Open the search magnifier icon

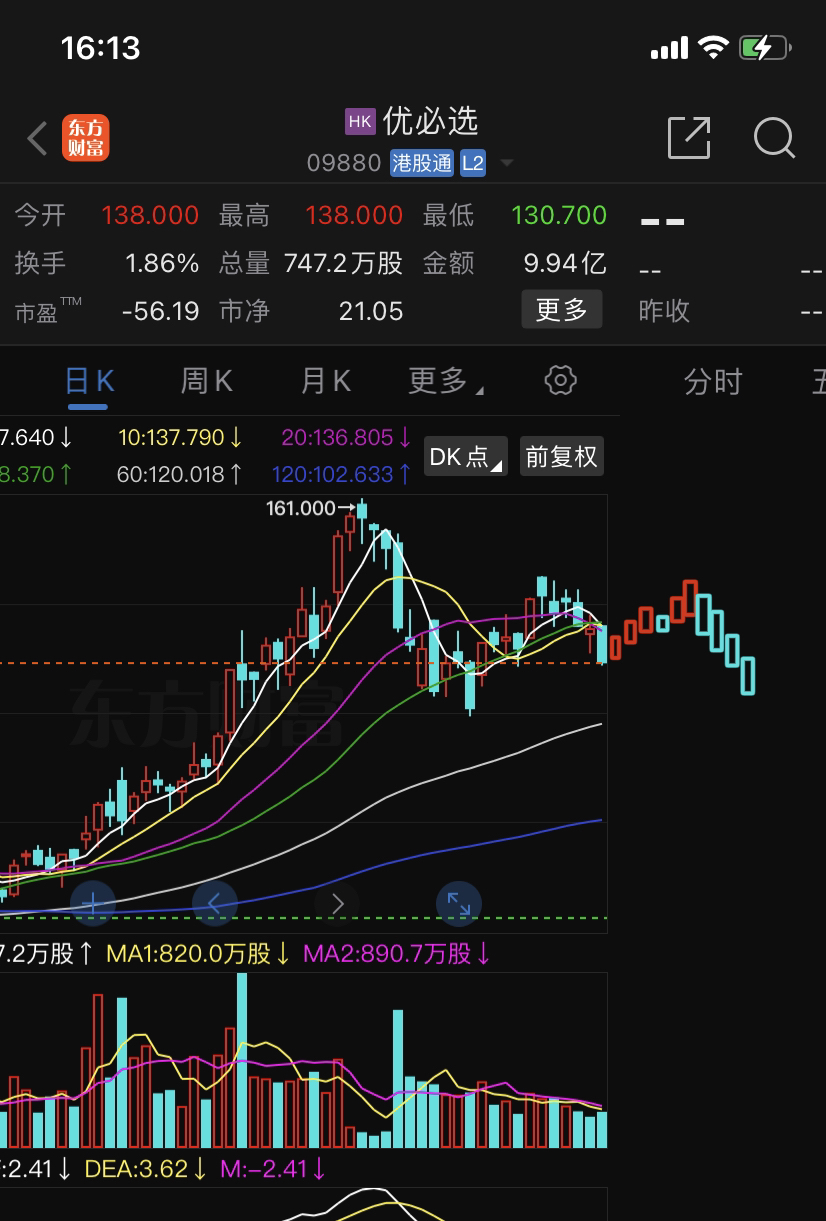pos(774,138)
